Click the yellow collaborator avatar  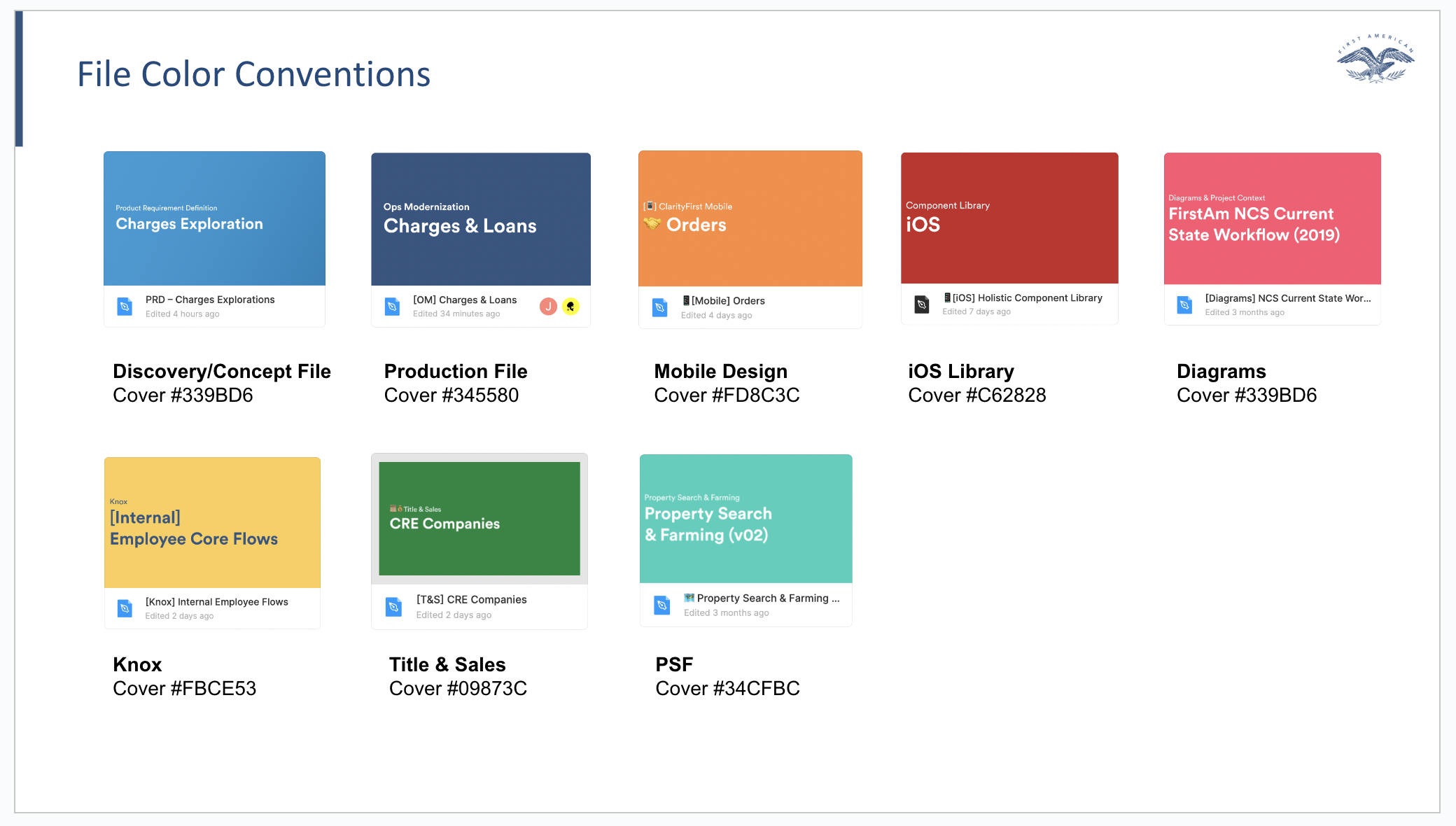pyautogui.click(x=571, y=307)
